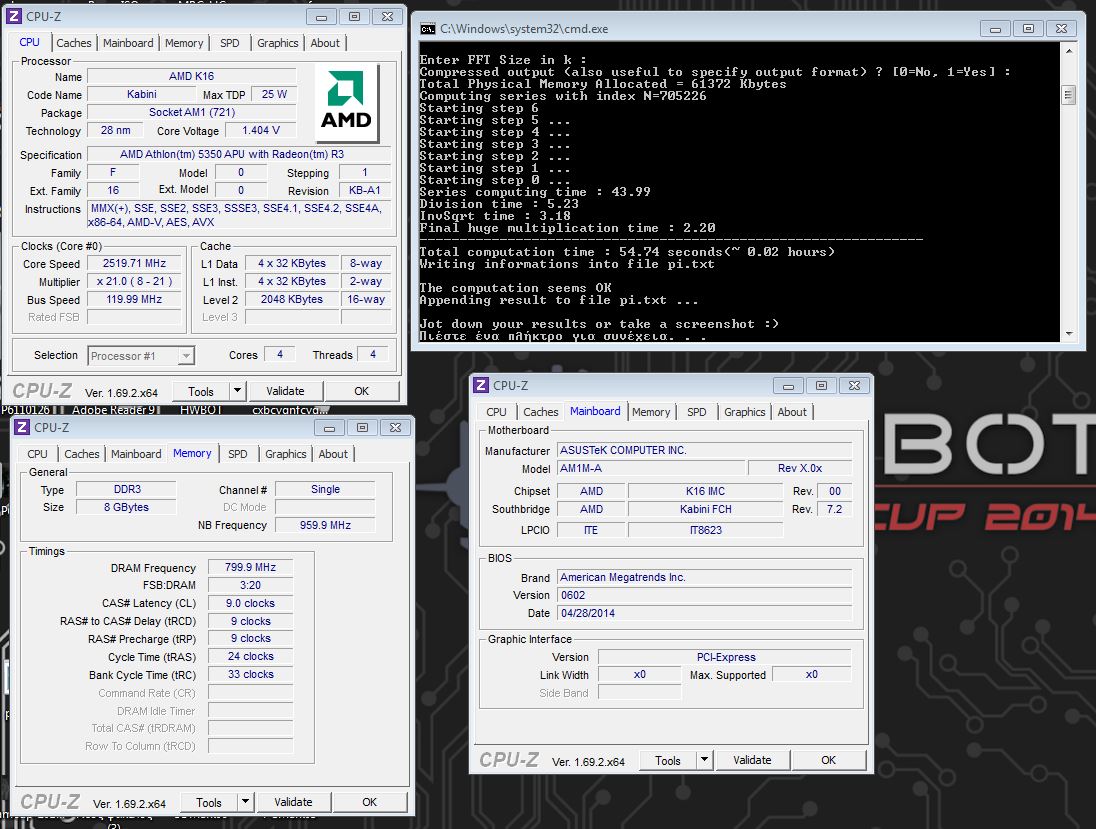The width and height of the screenshot is (1096, 829).
Task: Click CPU-Z title icon in Mainboard window
Action: tap(481, 385)
